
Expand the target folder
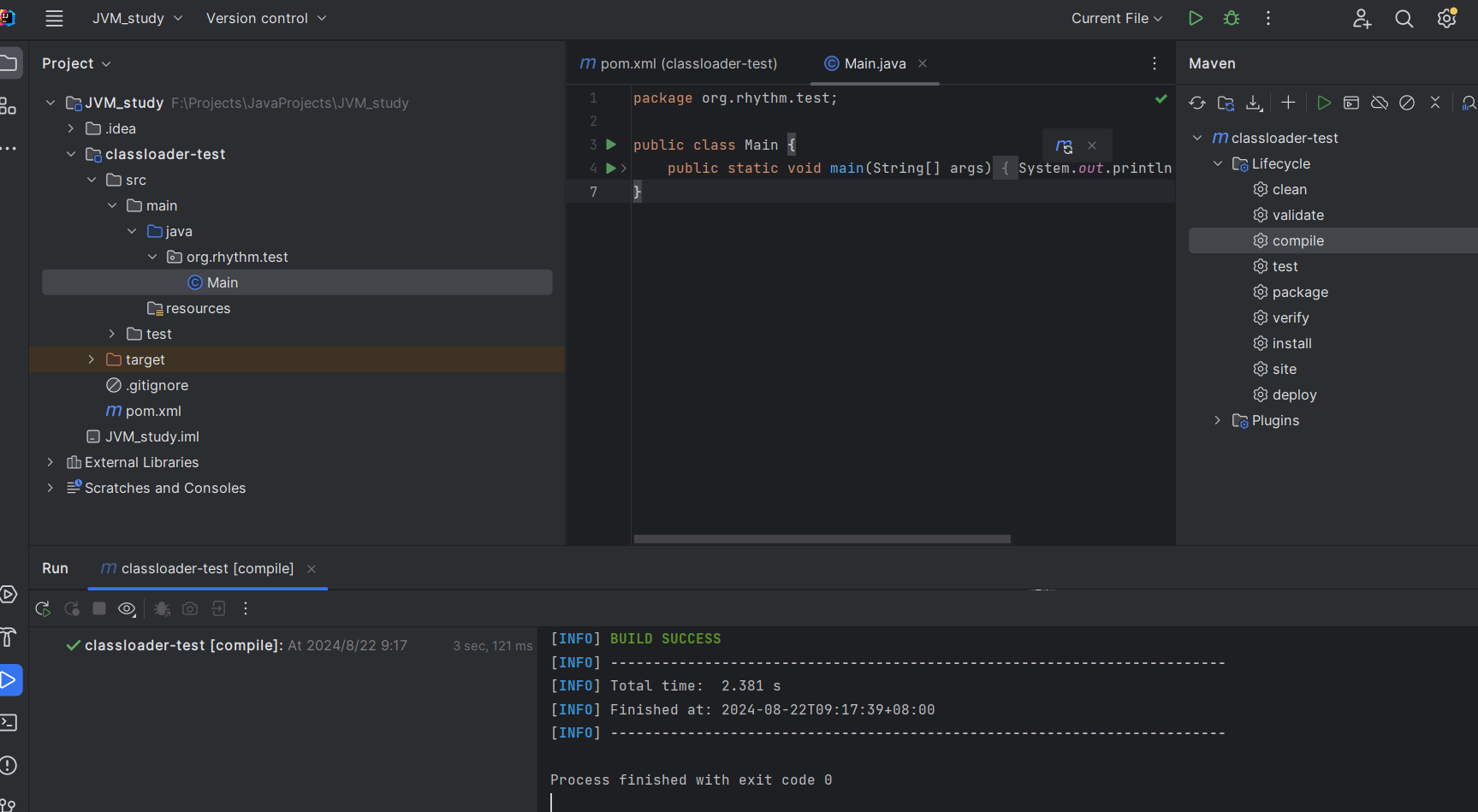(92, 359)
